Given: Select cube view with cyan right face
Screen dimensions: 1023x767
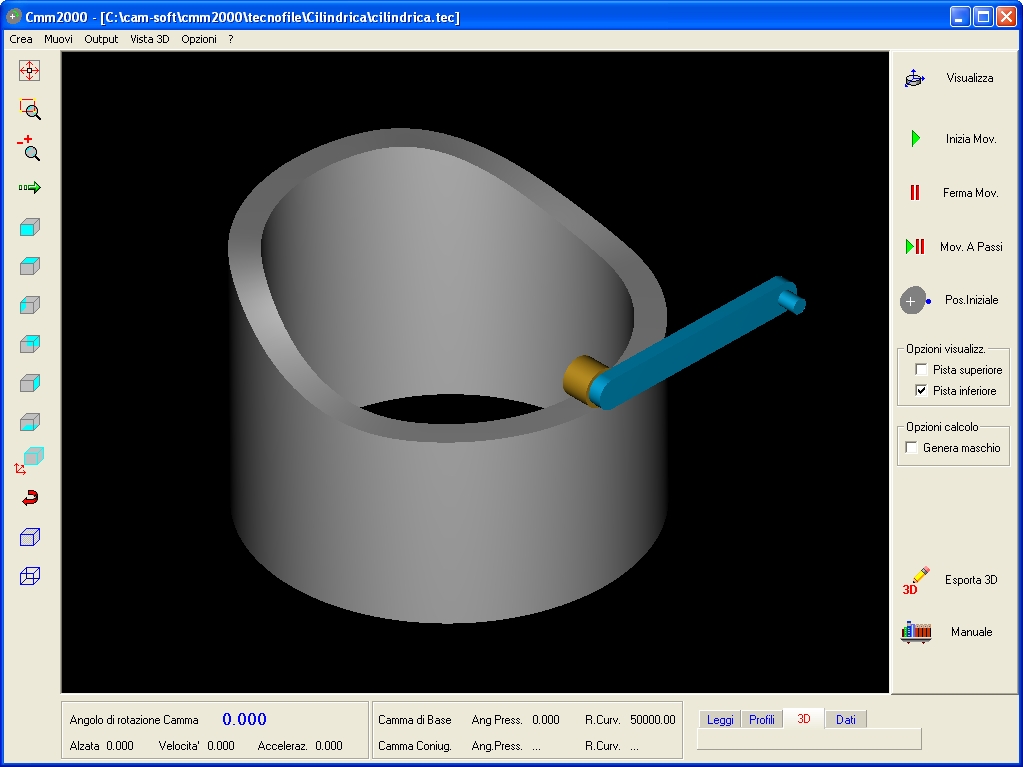Looking at the screenshot, I should [x=29, y=383].
